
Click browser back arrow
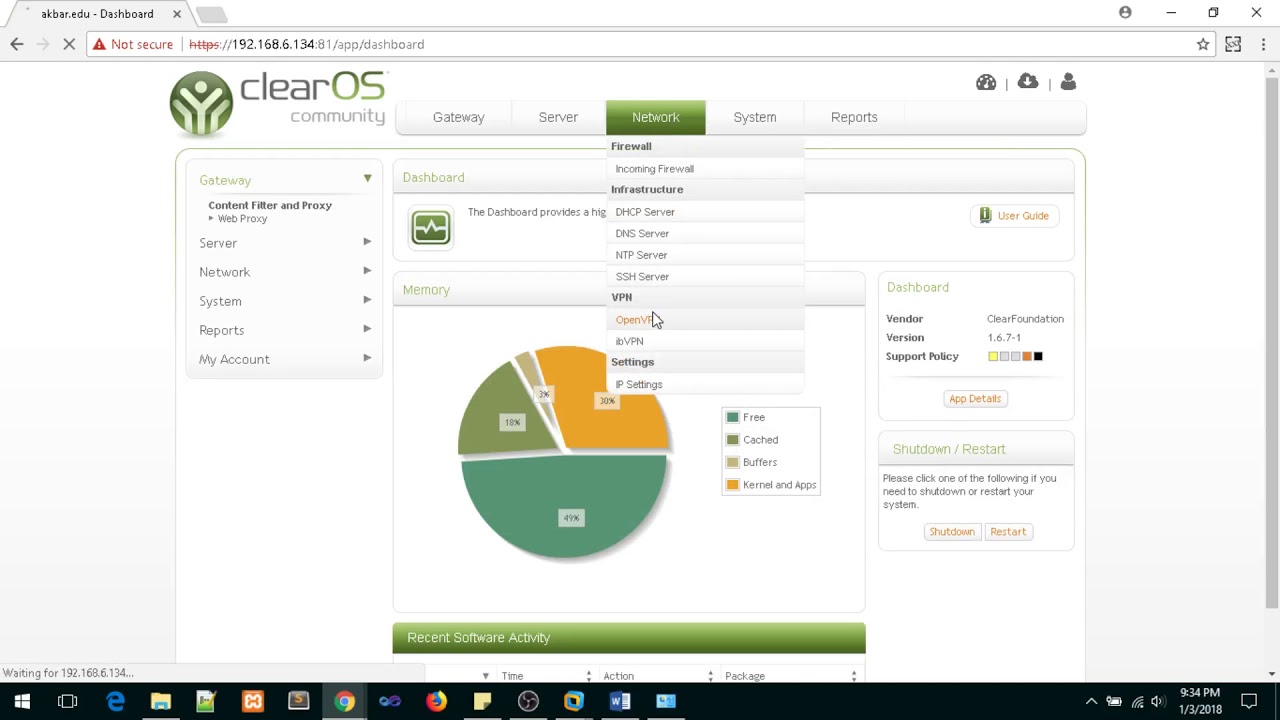coord(17,44)
